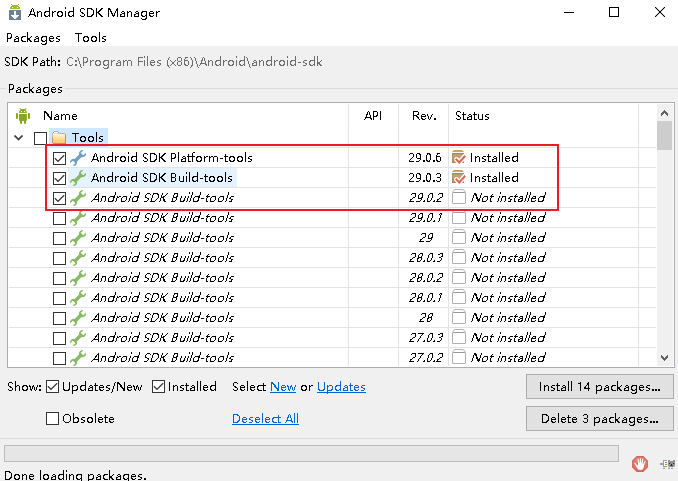Image resolution: width=678 pixels, height=481 pixels.
Task: Click the wrench icon for Build-tools rev 29
Action: click(78, 237)
